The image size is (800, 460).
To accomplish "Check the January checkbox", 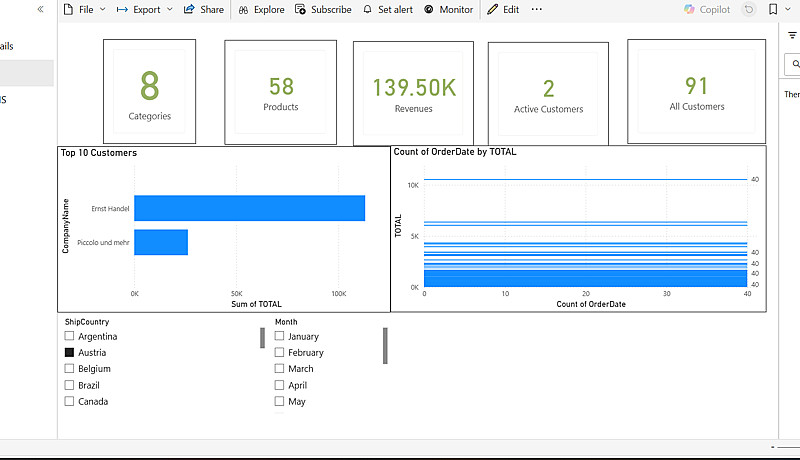I will [x=279, y=336].
